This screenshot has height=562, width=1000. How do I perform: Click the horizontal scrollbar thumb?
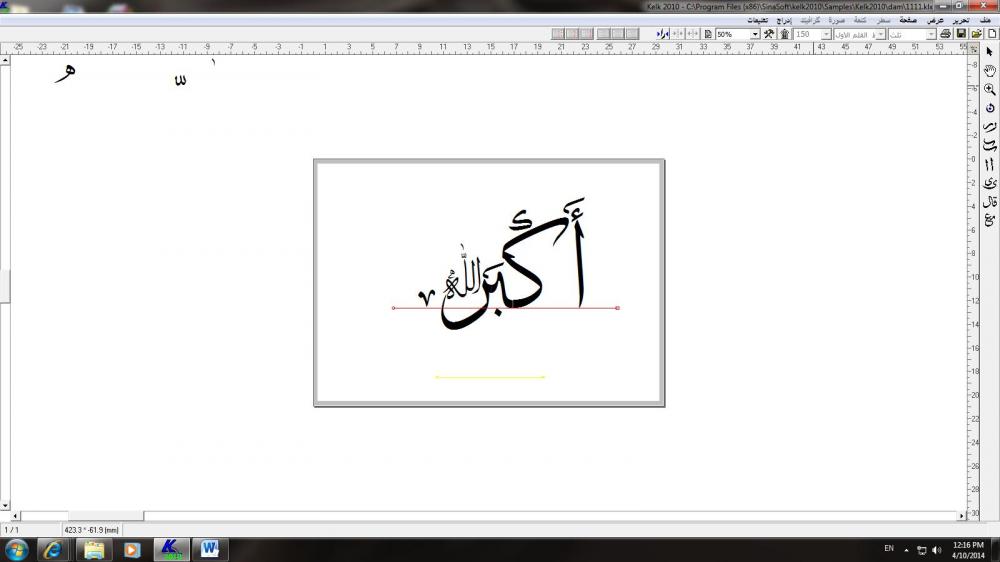tap(105, 516)
